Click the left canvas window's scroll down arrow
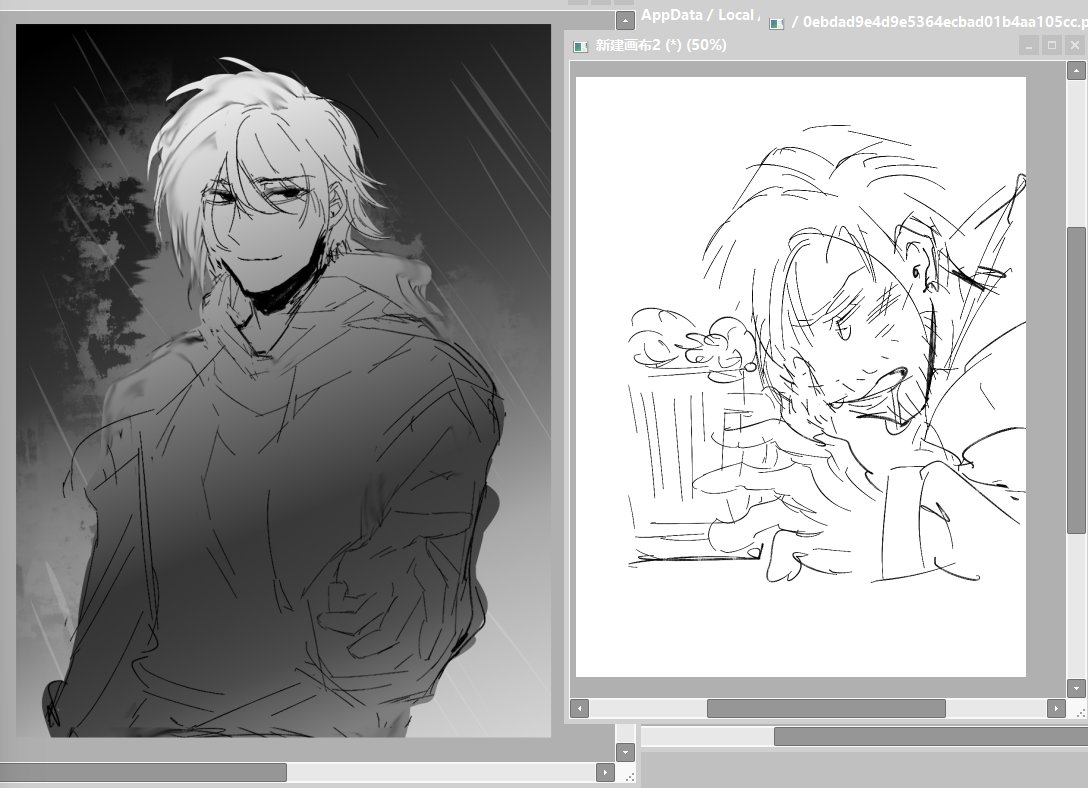 [625, 752]
